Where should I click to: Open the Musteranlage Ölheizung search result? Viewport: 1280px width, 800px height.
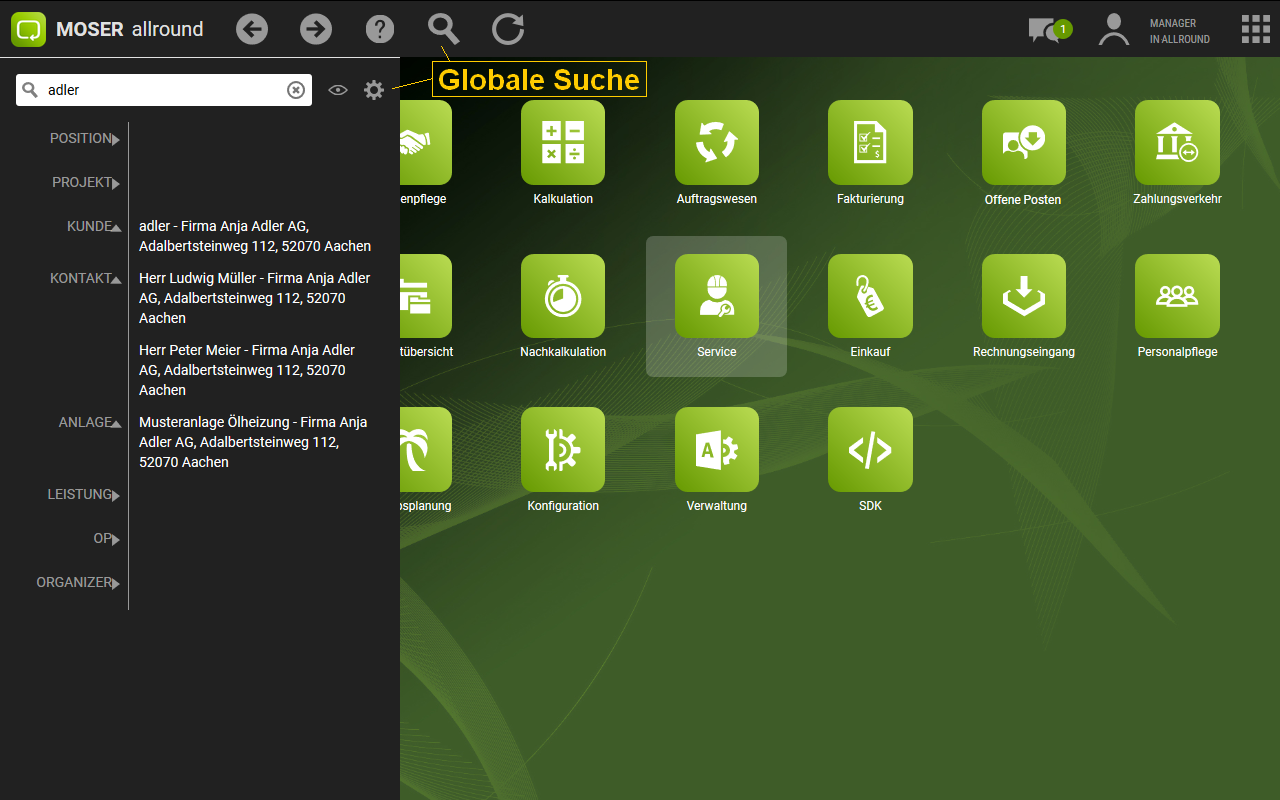(x=253, y=442)
